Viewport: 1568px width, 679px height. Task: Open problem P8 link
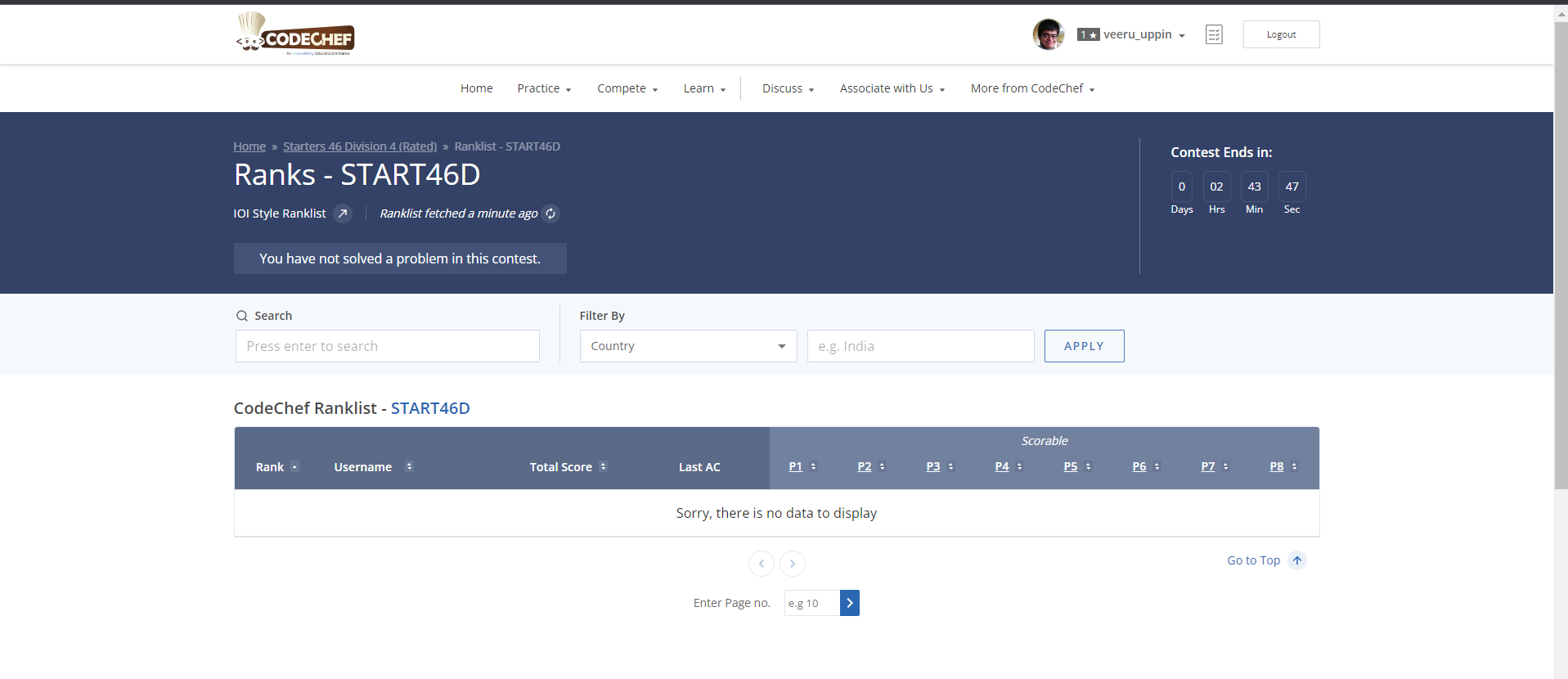[x=1276, y=466]
